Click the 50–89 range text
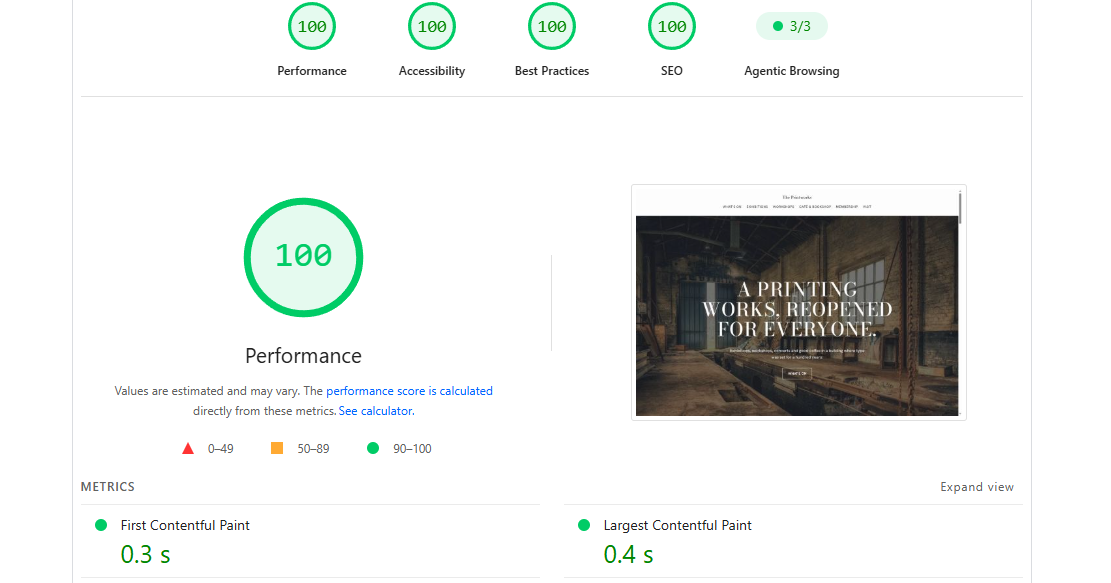The width and height of the screenshot is (1111, 583). 313,448
